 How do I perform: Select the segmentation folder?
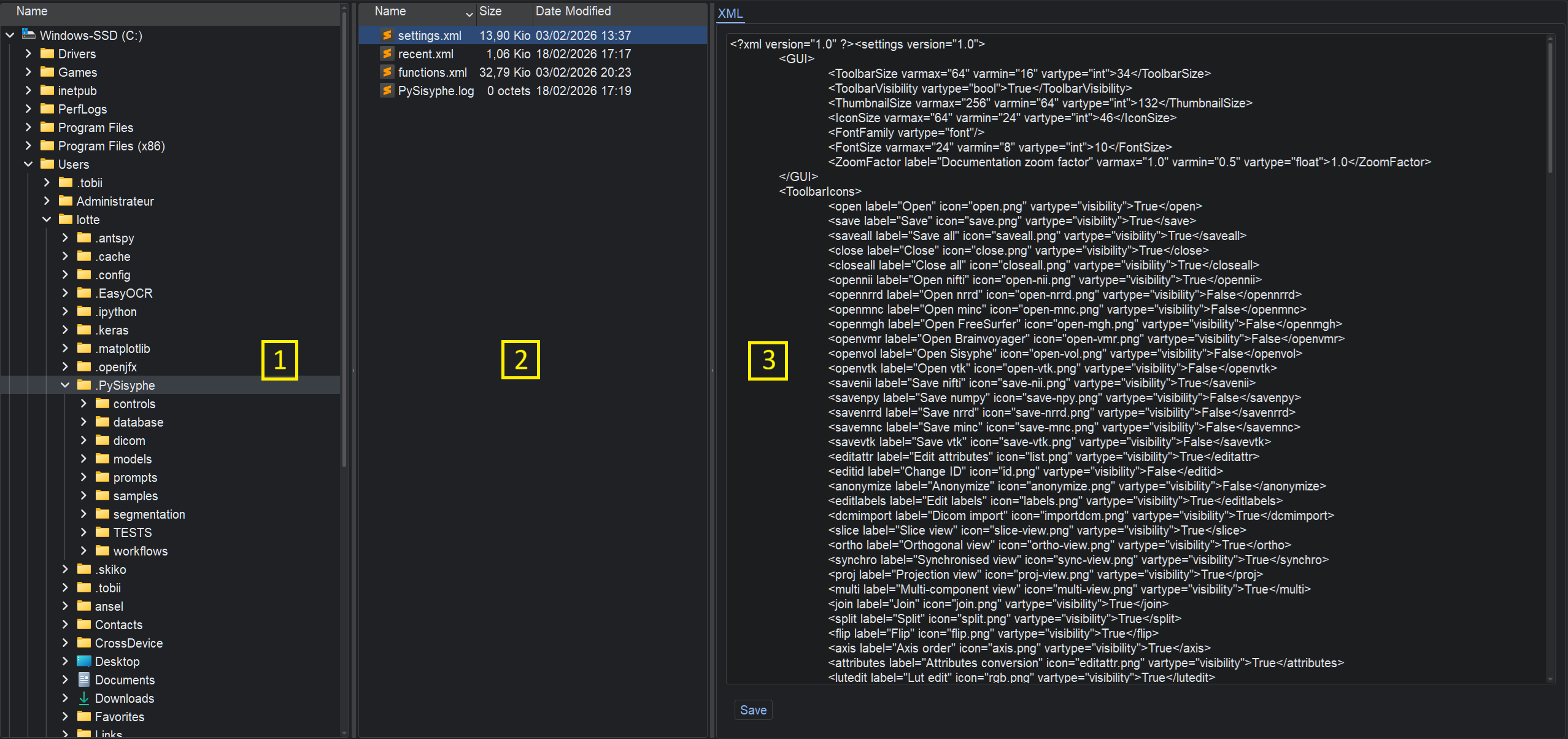click(149, 514)
